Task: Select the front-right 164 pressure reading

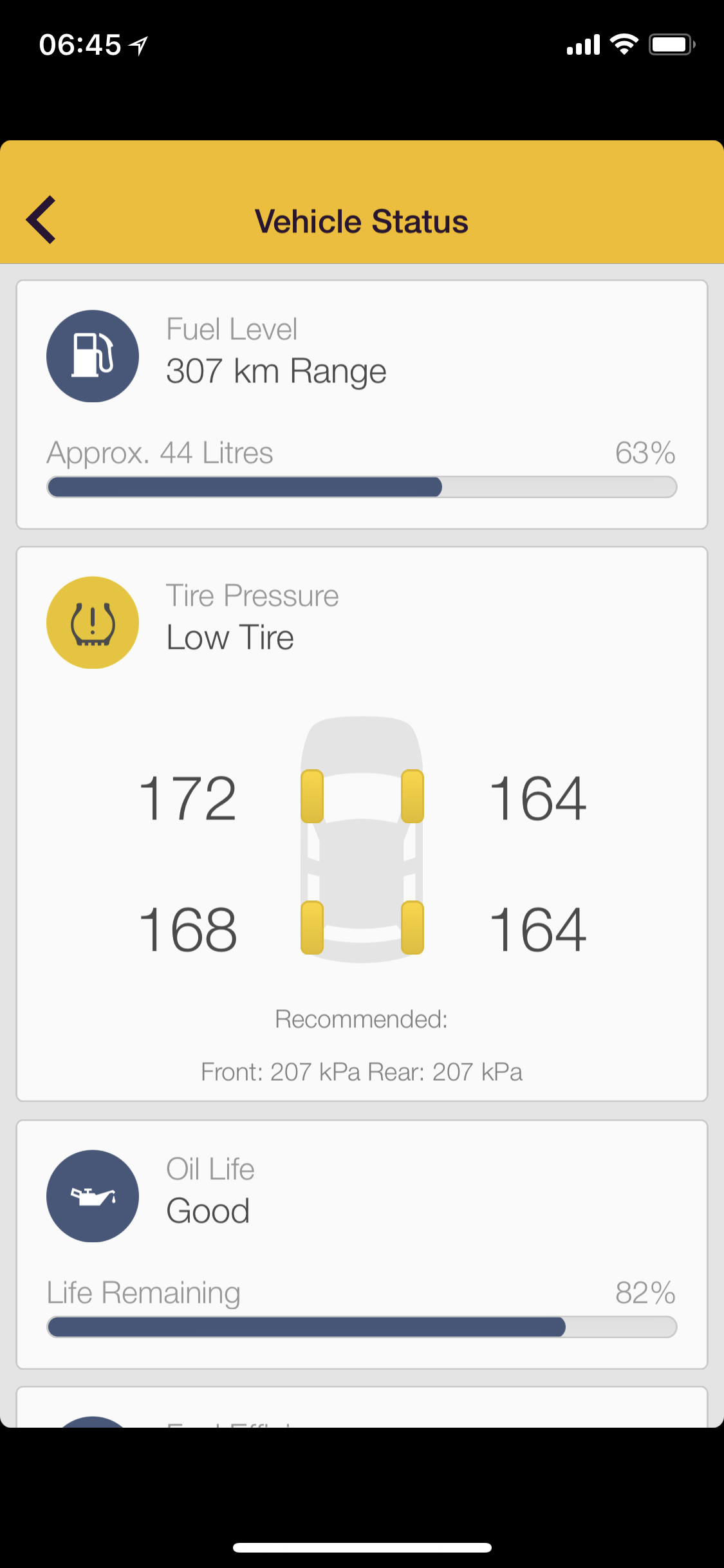Action: coord(538,798)
